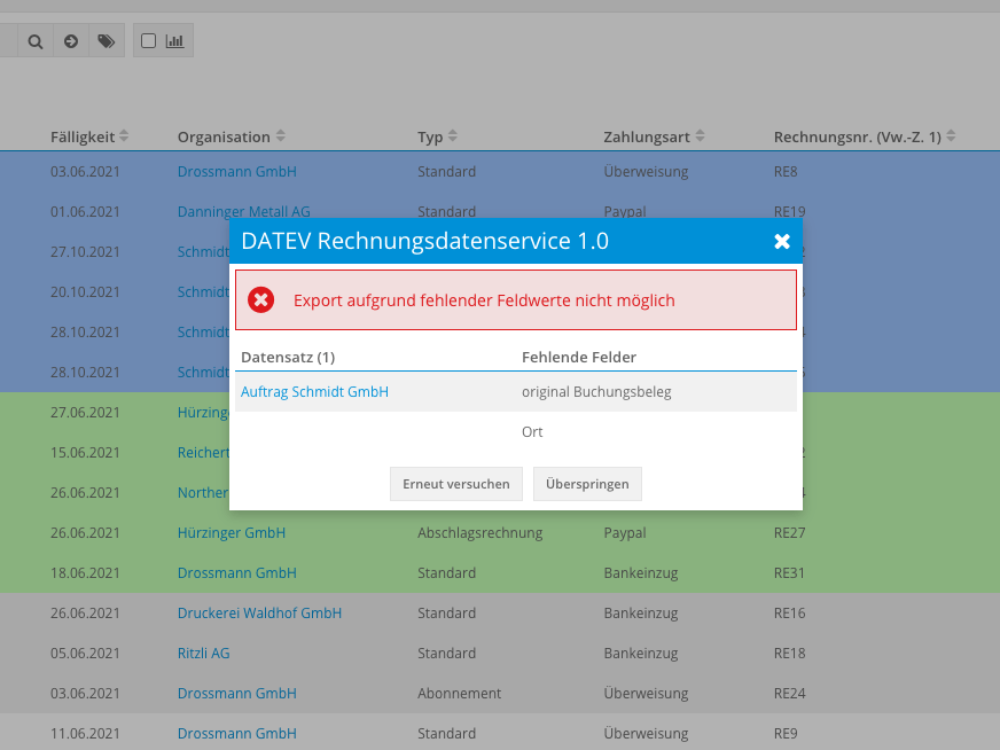Sort by Rechnungsnr. column arrows
This screenshot has width=1000, height=750.
coord(951,137)
